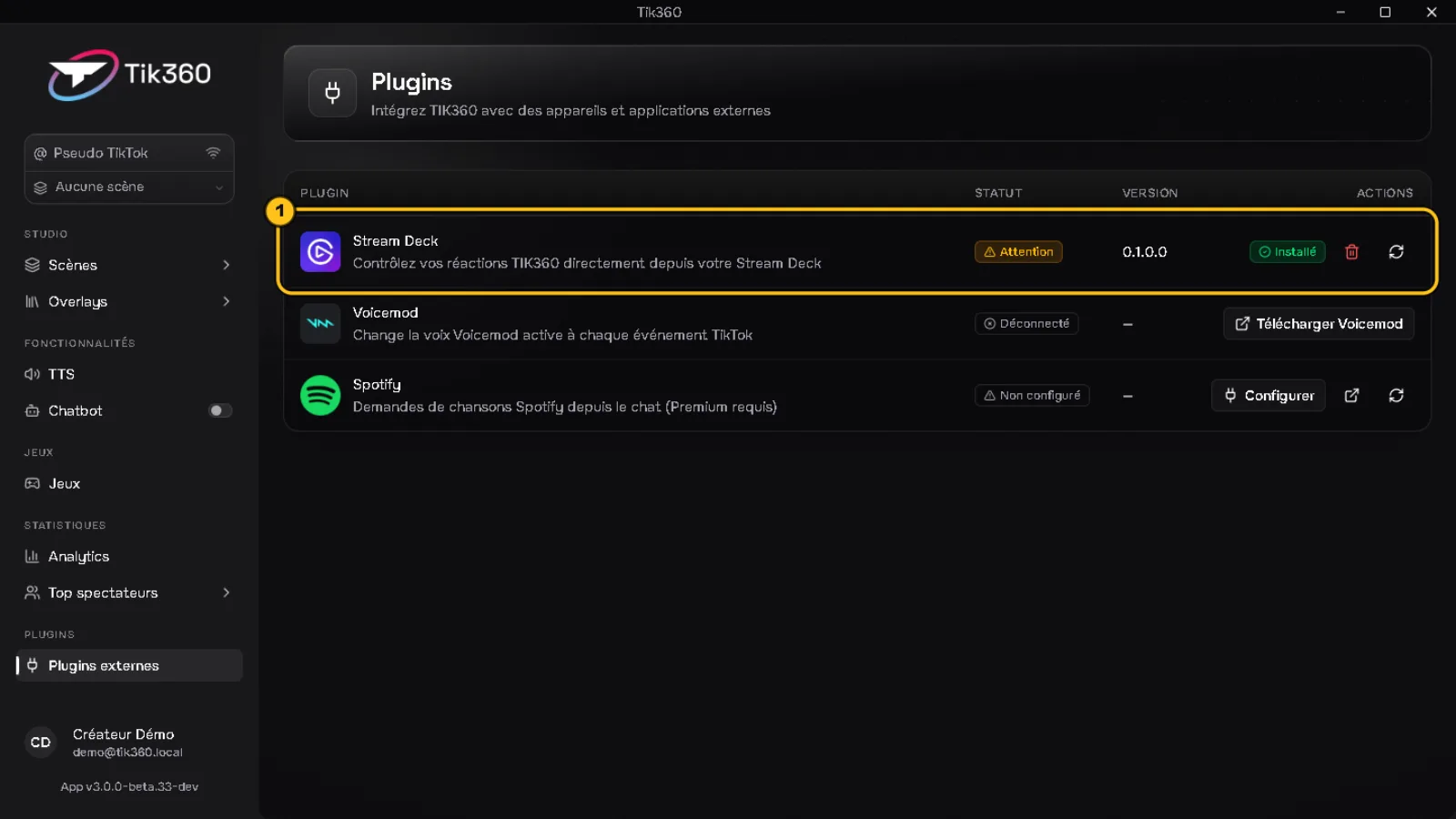Open Plugins externes page
Screen dimensions: 1456x819
(x=129, y=665)
